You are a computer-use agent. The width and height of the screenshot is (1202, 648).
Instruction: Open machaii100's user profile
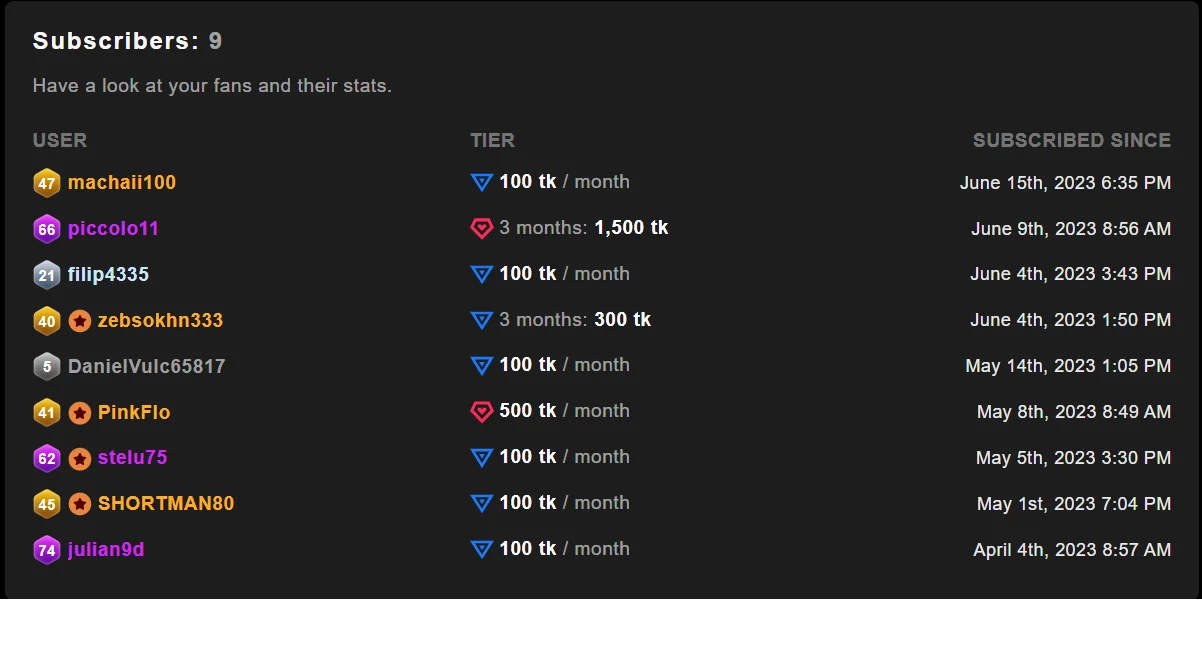[x=122, y=183]
